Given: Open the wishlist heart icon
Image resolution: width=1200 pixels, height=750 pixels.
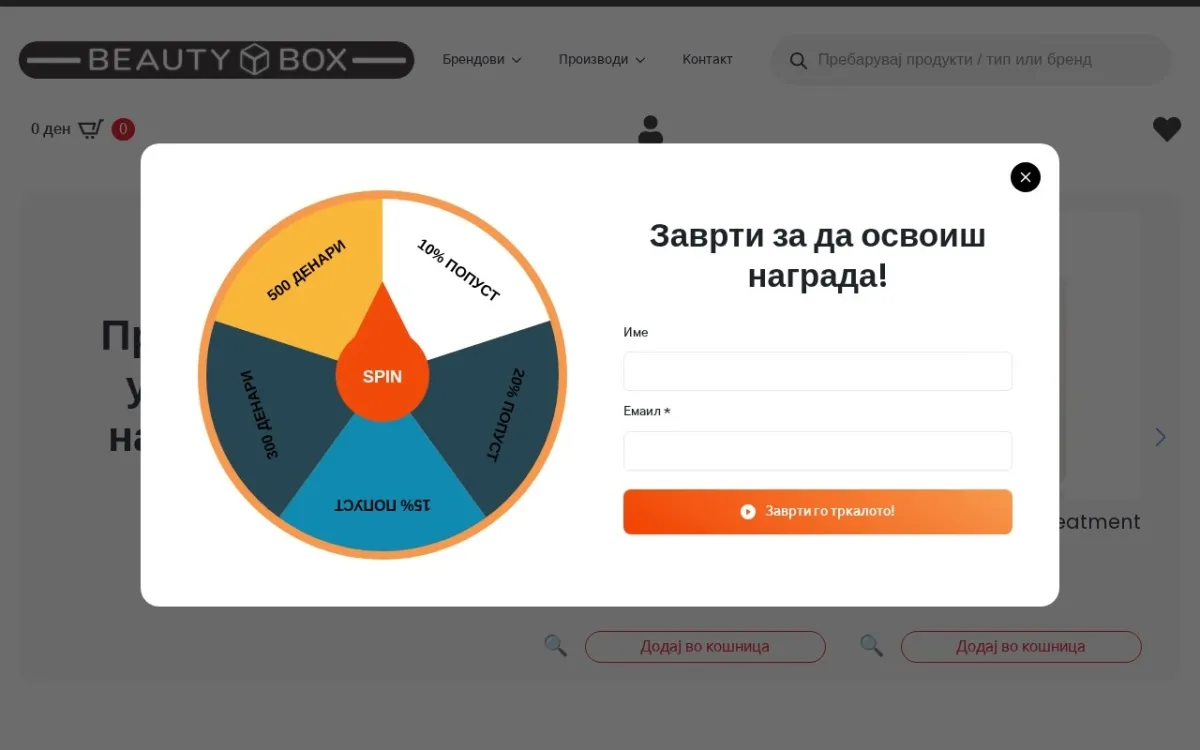Looking at the screenshot, I should (1167, 129).
